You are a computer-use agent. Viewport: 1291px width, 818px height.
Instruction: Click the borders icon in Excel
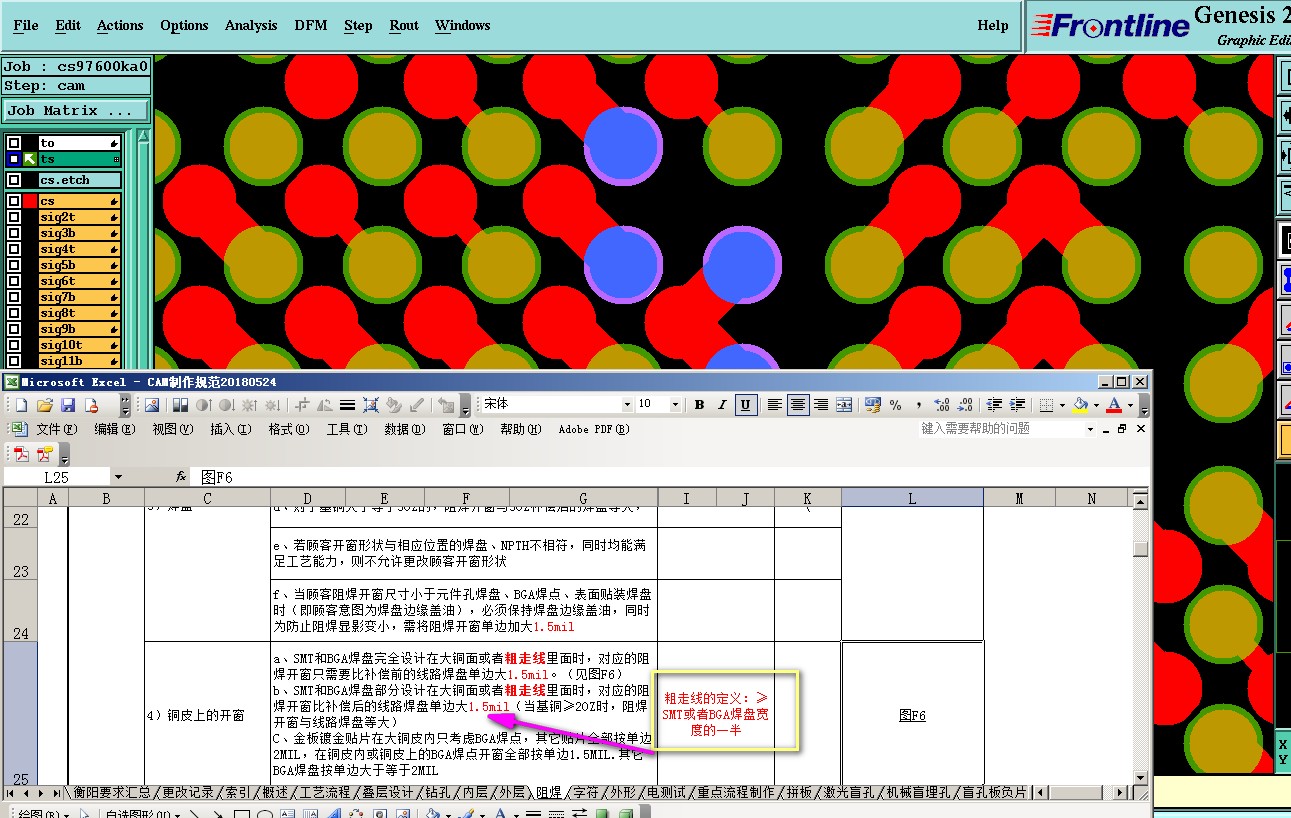coord(1046,405)
